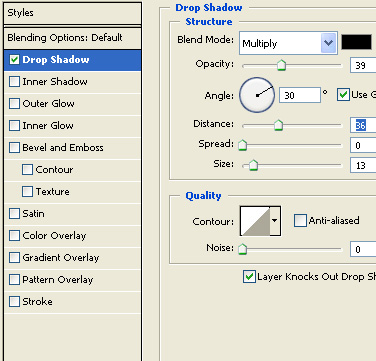This screenshot has height=361, width=376.
Task: Click the Noise slider handle
Action: click(243, 249)
